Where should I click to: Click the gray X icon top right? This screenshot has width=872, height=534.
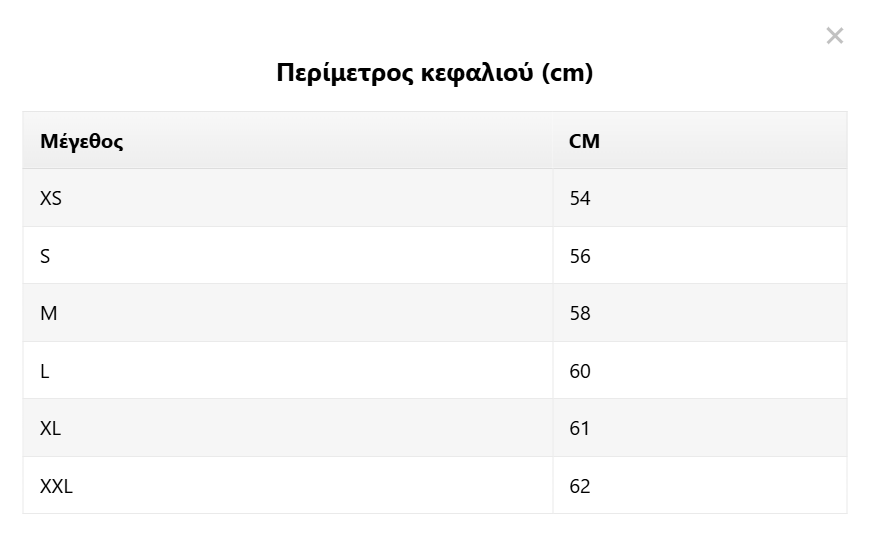tap(834, 36)
